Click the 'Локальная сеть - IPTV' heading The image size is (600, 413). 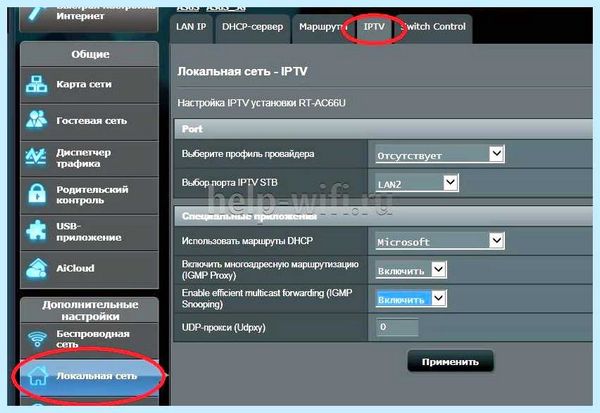(x=242, y=72)
